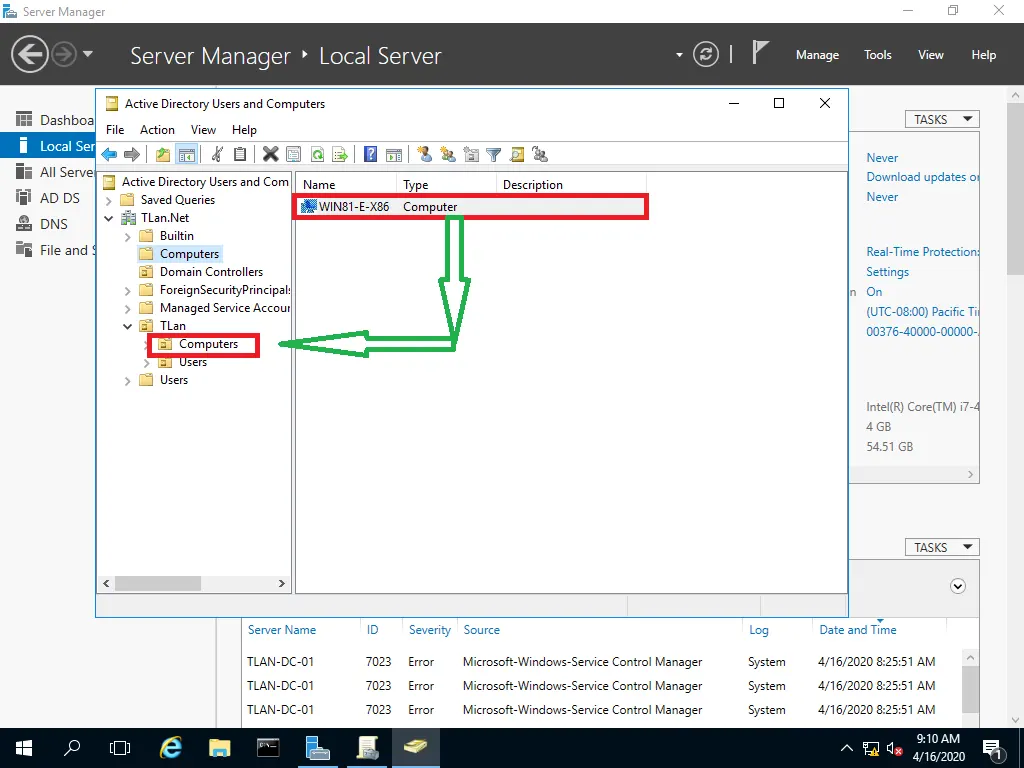Image resolution: width=1024 pixels, height=768 pixels.
Task: Click tree pane horizontal scrollbar thumb
Action: pos(158,583)
